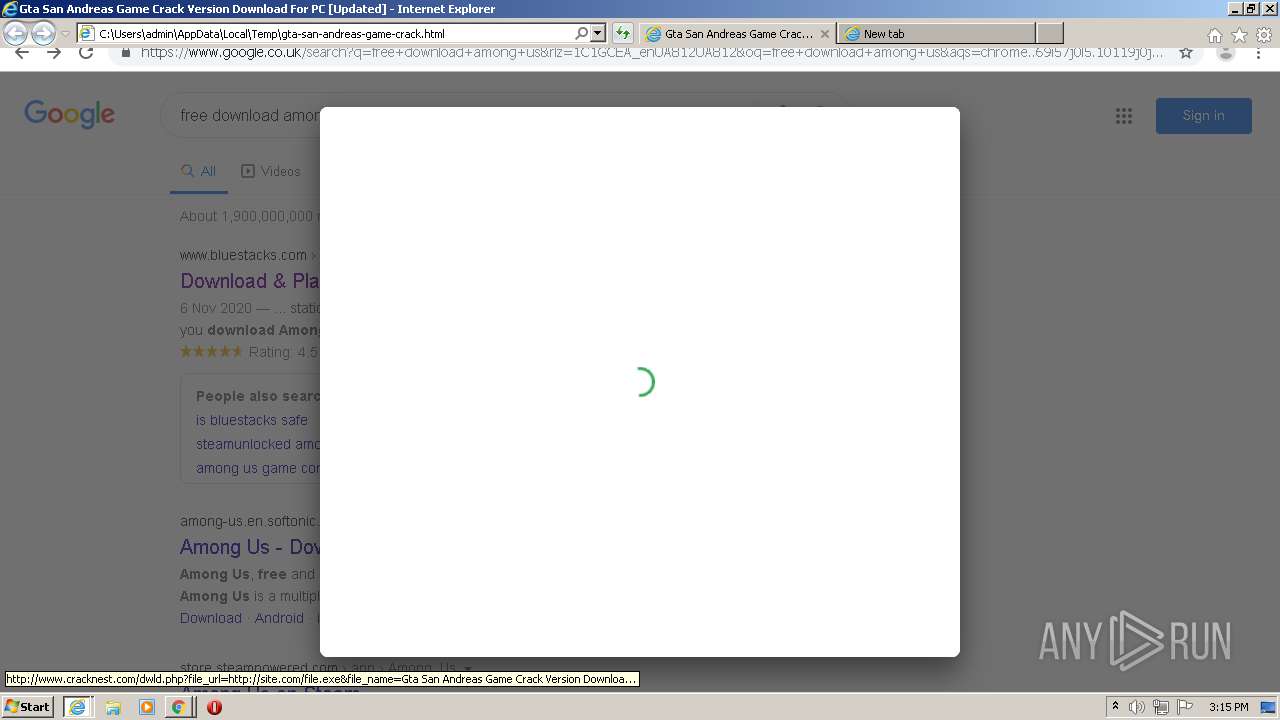Open the volume speaker tray icon
Screen dimensions: 1280x720
(1137, 707)
